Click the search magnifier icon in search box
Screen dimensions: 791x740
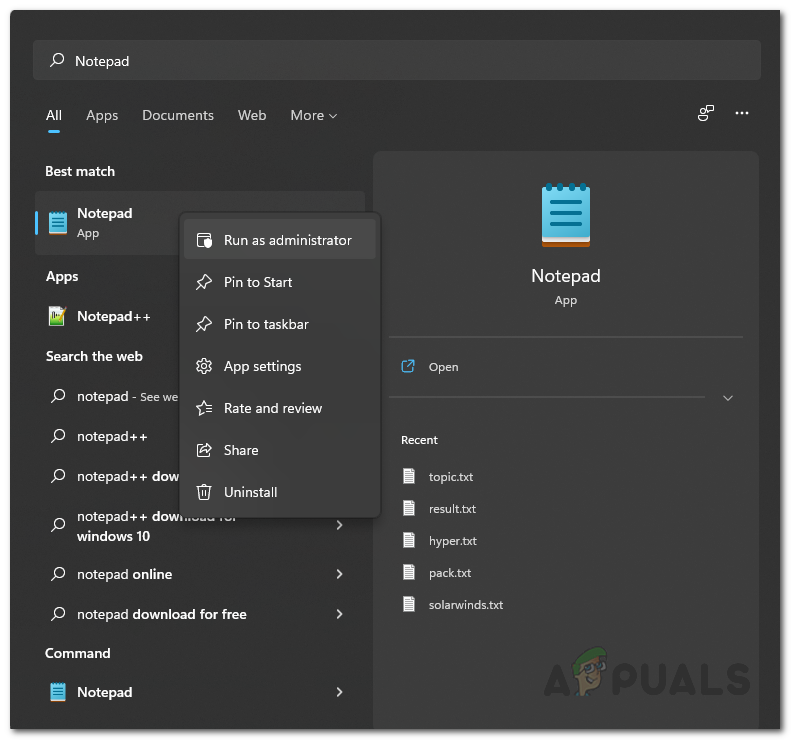pos(57,60)
